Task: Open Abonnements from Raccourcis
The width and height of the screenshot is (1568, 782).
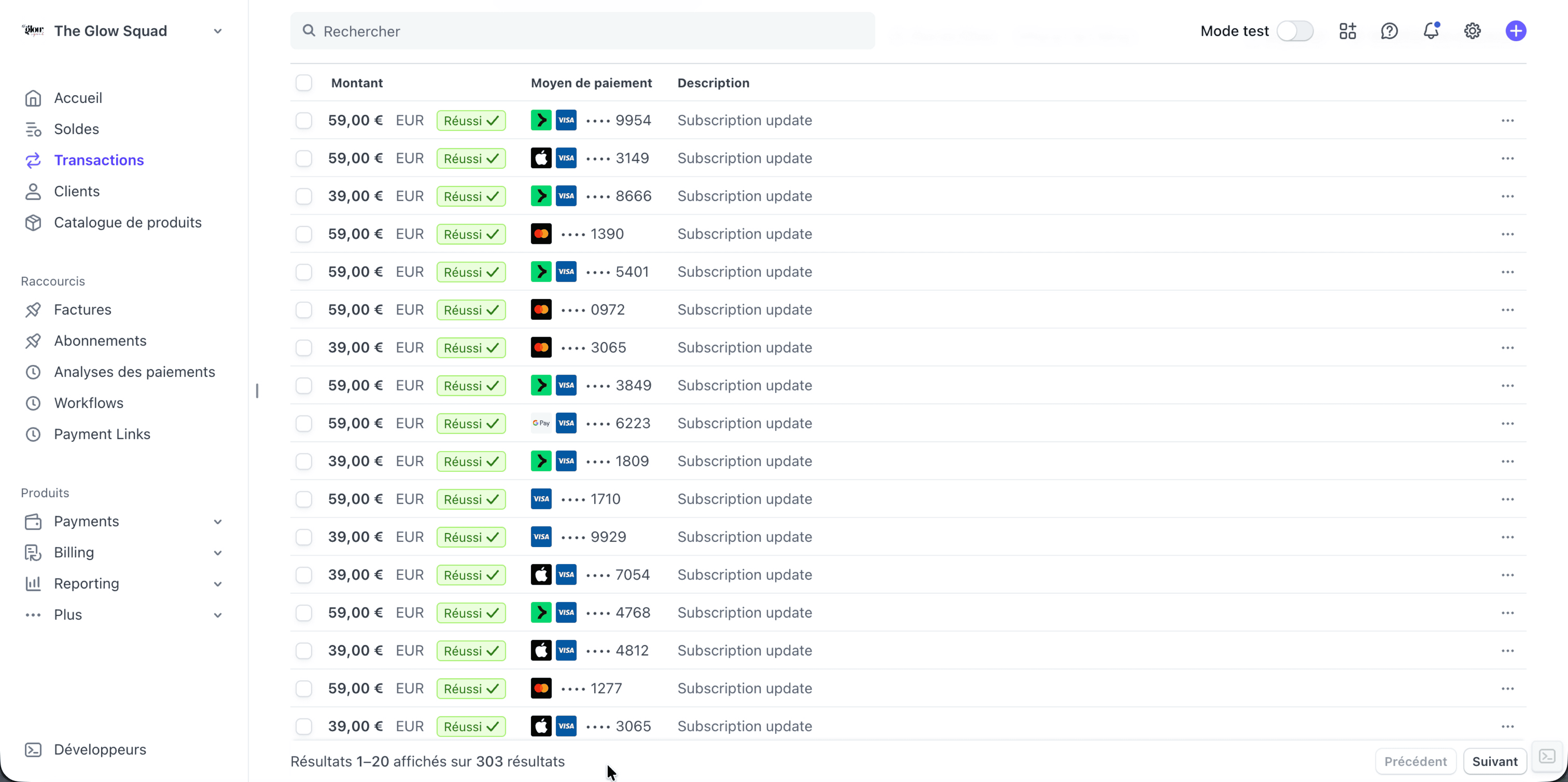Action: point(100,340)
